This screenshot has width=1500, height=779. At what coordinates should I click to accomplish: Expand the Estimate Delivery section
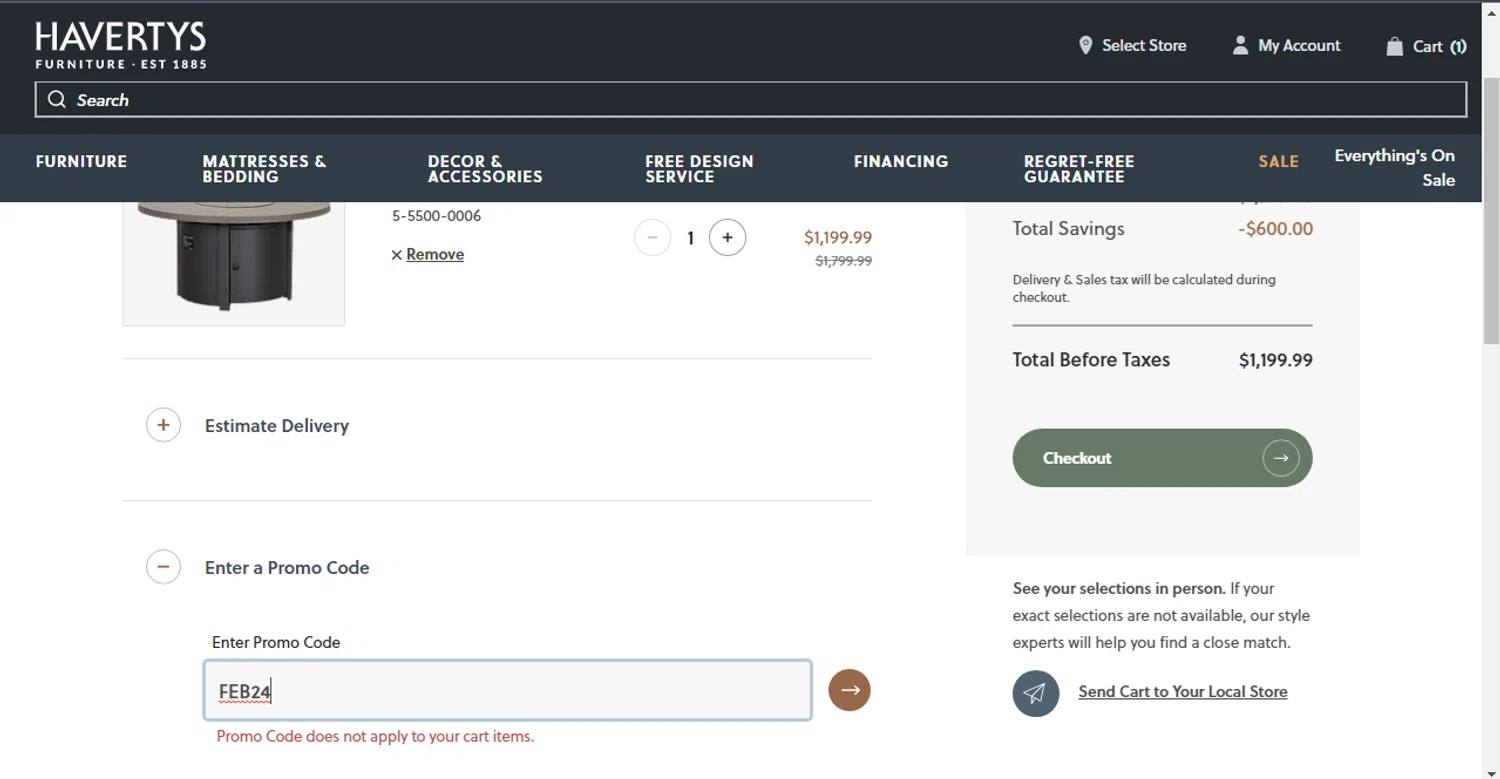(163, 425)
